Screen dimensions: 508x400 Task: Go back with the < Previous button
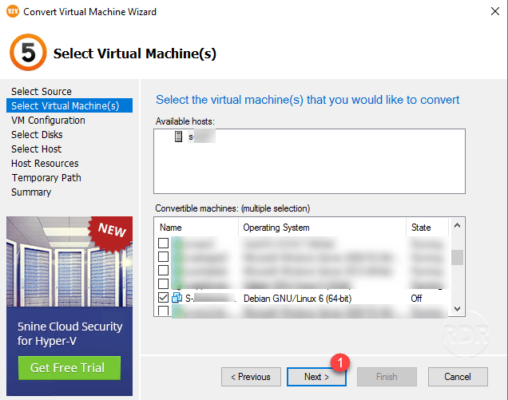[251, 377]
